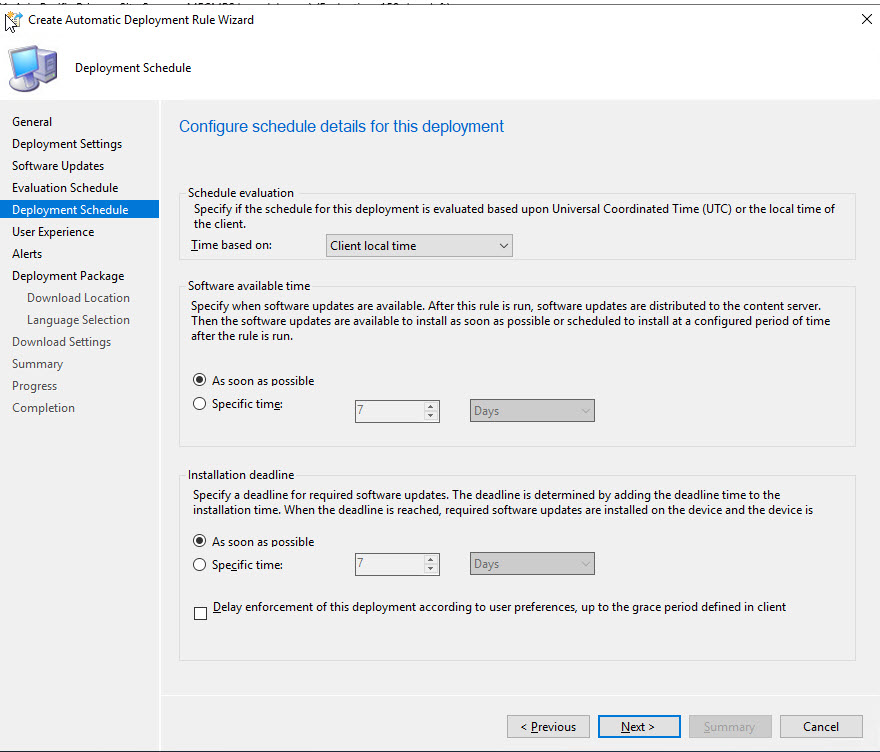Click the Deployment Schedule computer icon
This screenshot has height=752, width=880.
pos(32,68)
